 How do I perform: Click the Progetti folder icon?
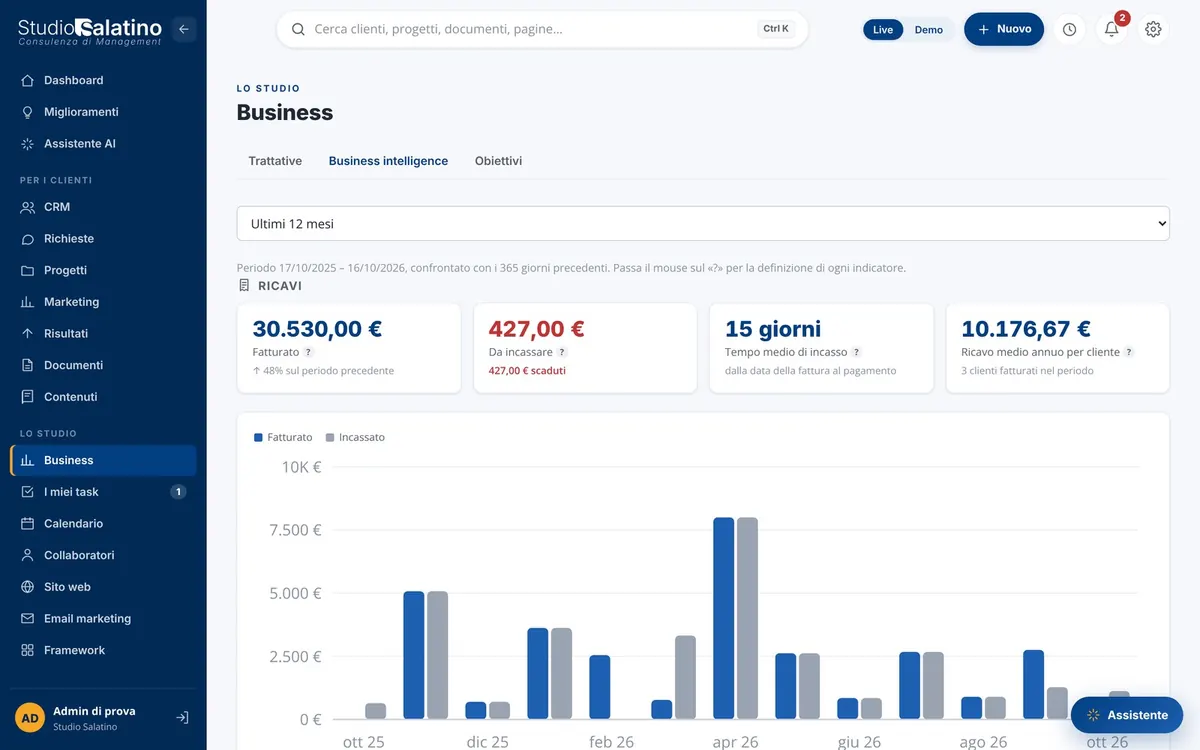27,271
